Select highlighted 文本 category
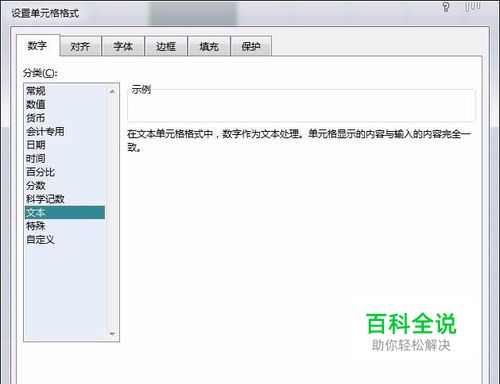The width and height of the screenshot is (500, 384). click(x=65, y=212)
